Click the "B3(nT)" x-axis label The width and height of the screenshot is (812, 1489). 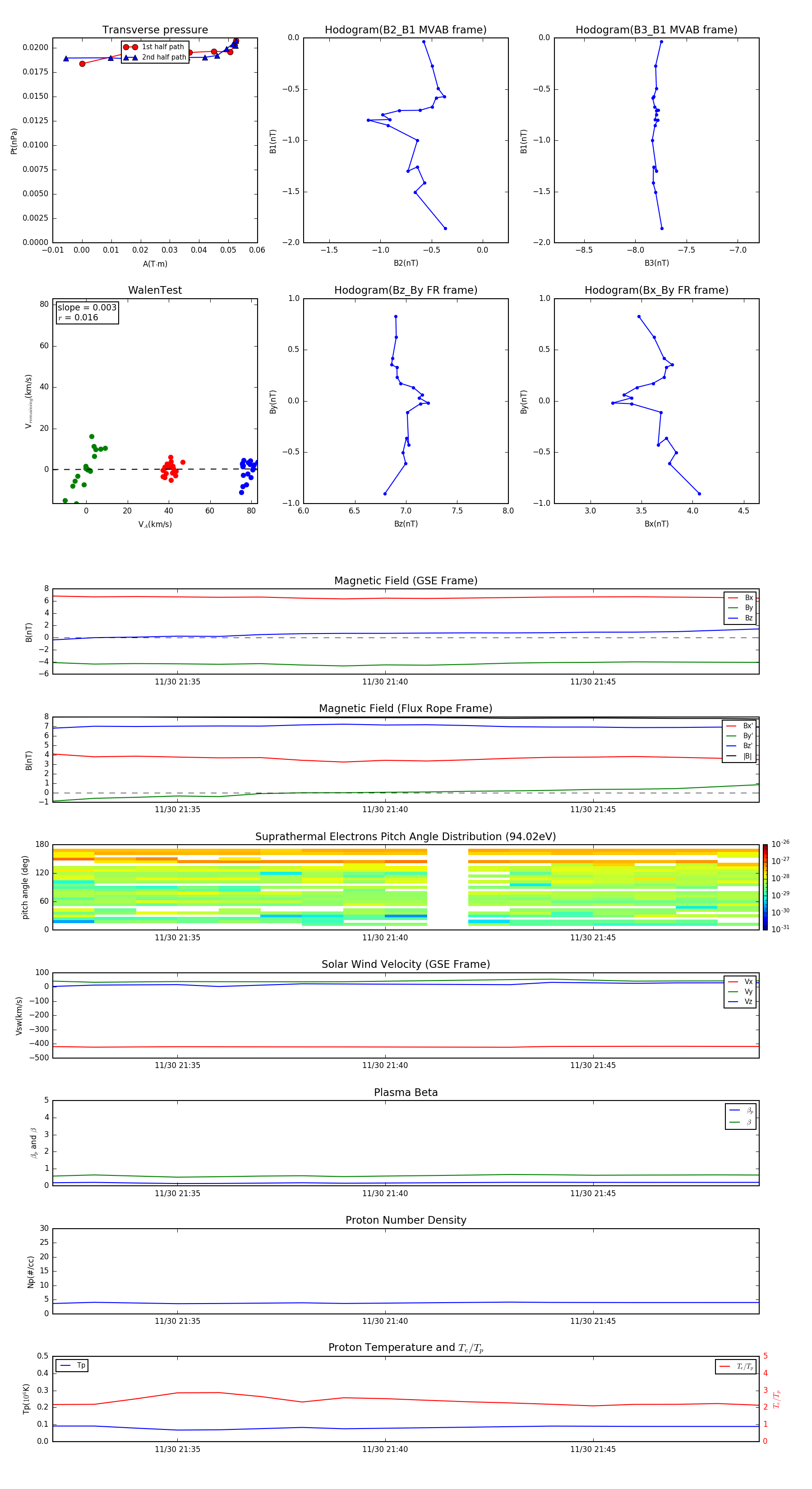coord(656,263)
